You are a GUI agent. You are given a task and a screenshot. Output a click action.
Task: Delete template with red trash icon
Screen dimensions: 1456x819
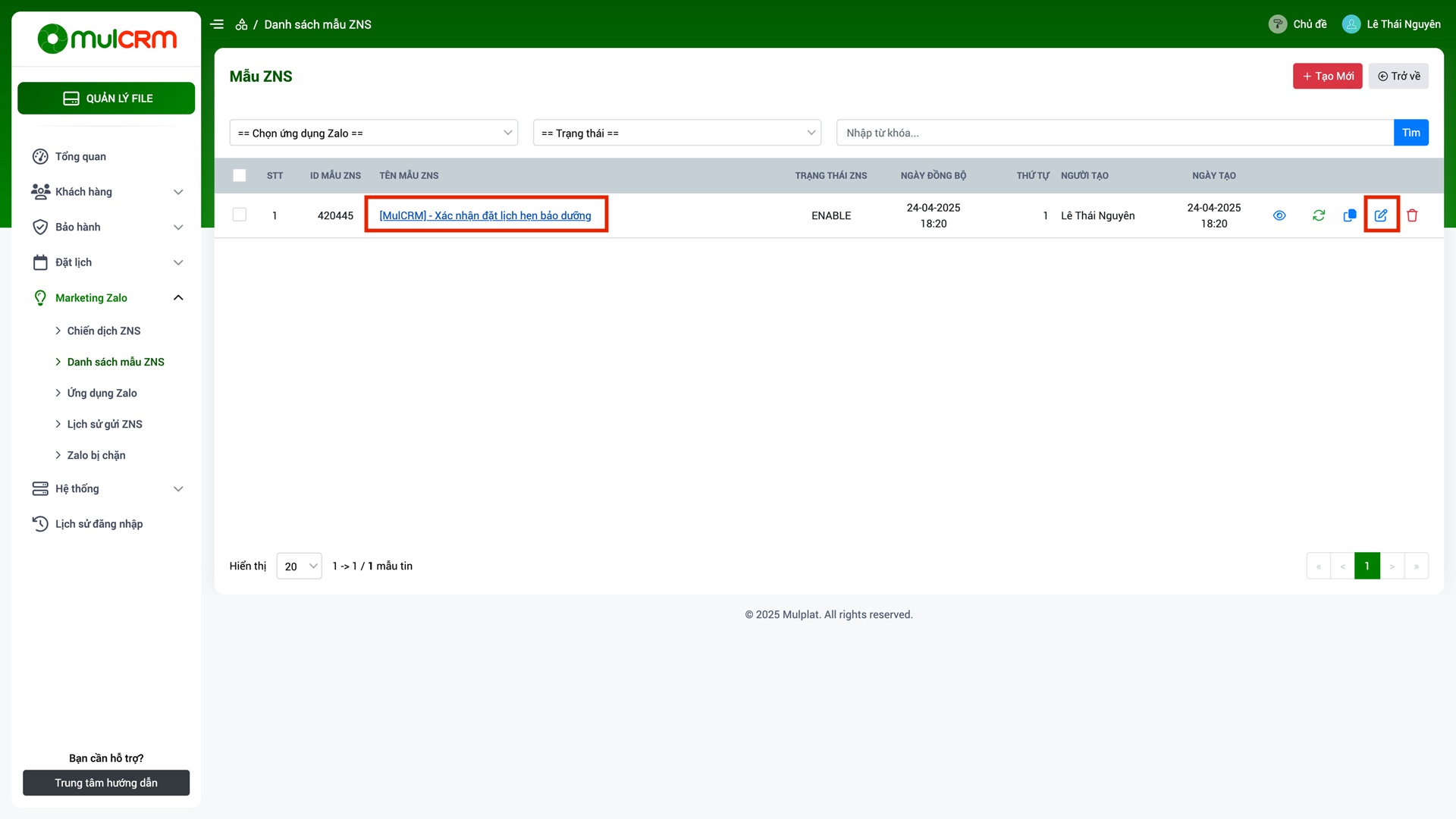pos(1412,215)
